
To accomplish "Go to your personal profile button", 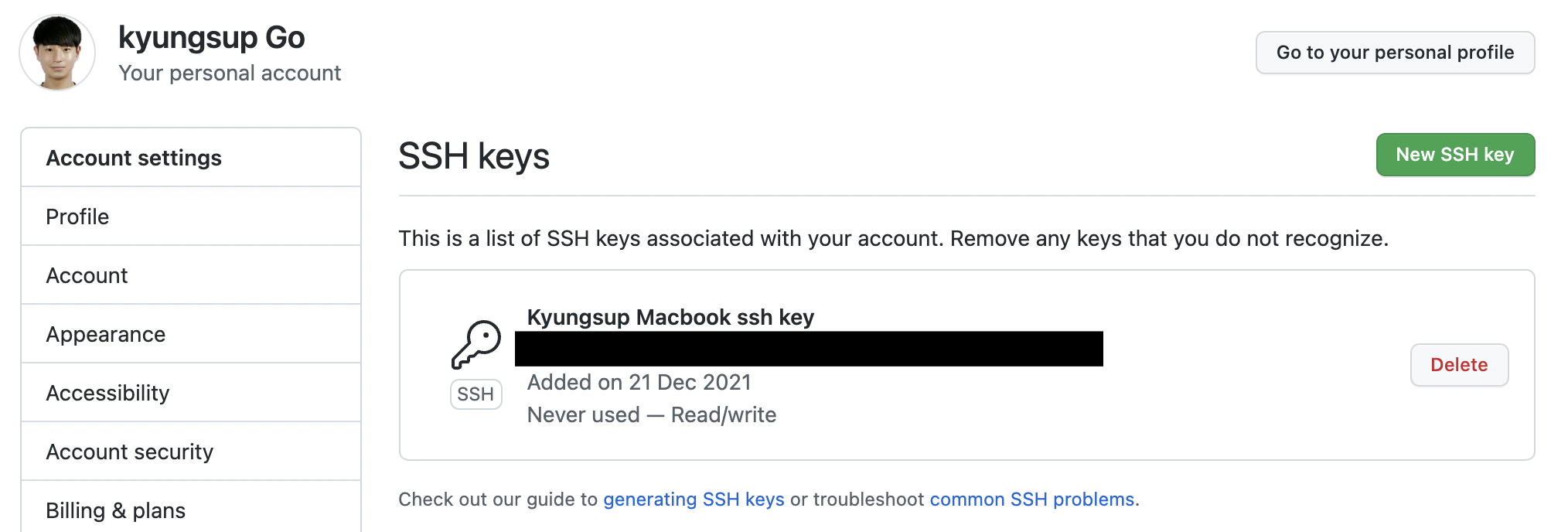I will click(x=1394, y=53).
